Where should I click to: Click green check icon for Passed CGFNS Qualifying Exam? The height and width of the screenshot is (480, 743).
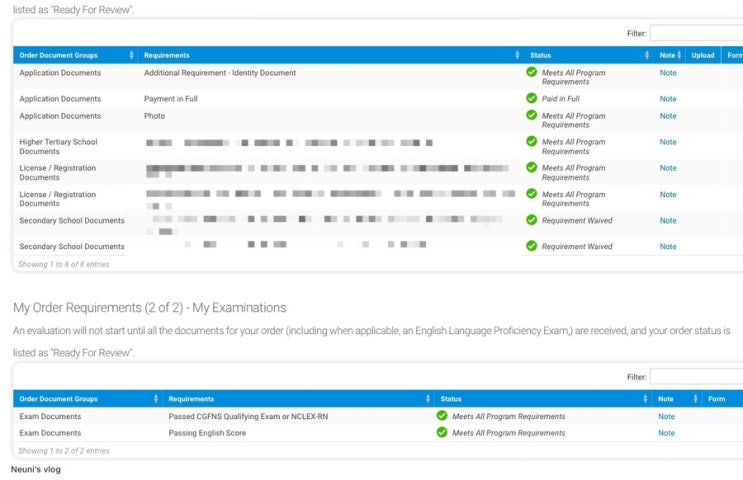coord(442,415)
